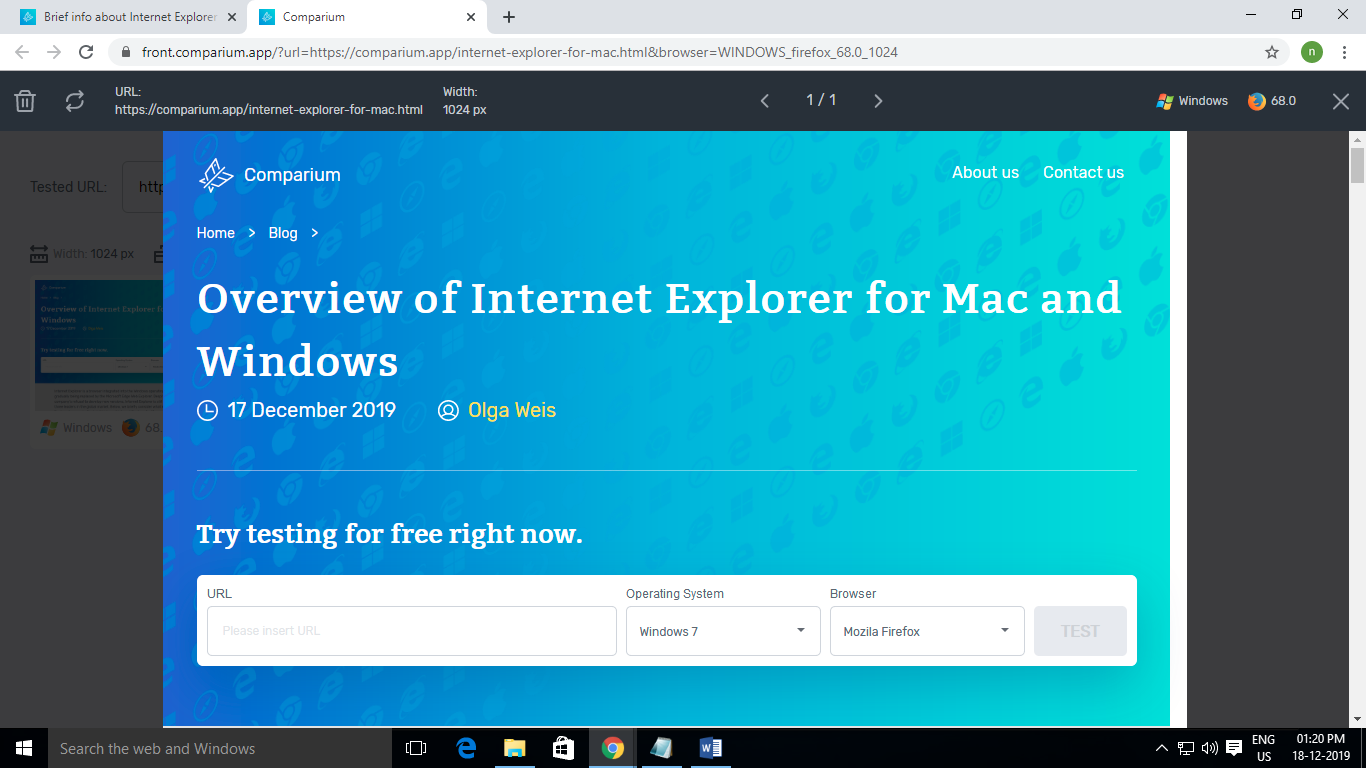Open a new browser tab
This screenshot has width=1366, height=768.
pyautogui.click(x=509, y=17)
